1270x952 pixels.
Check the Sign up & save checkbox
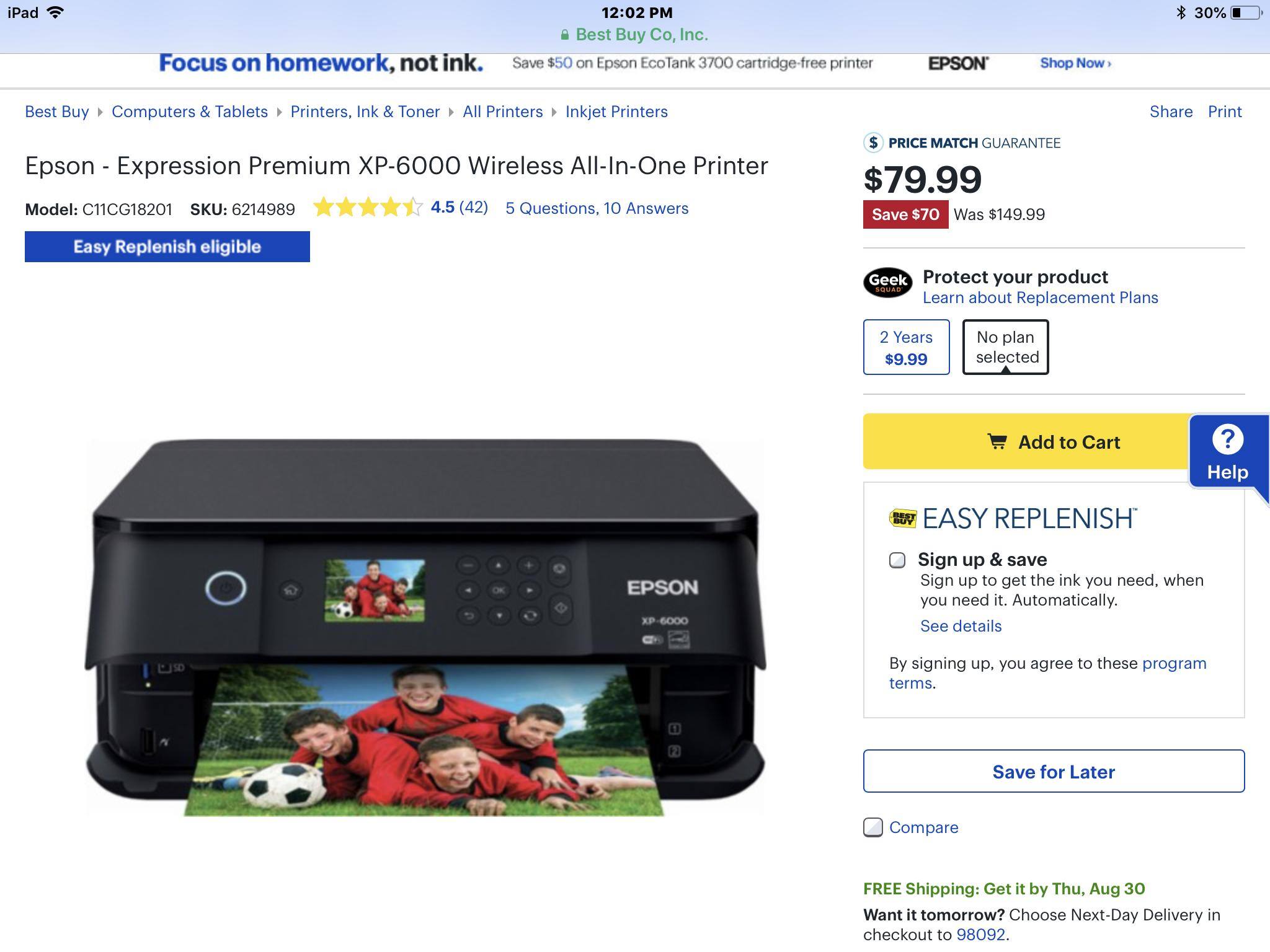(897, 560)
